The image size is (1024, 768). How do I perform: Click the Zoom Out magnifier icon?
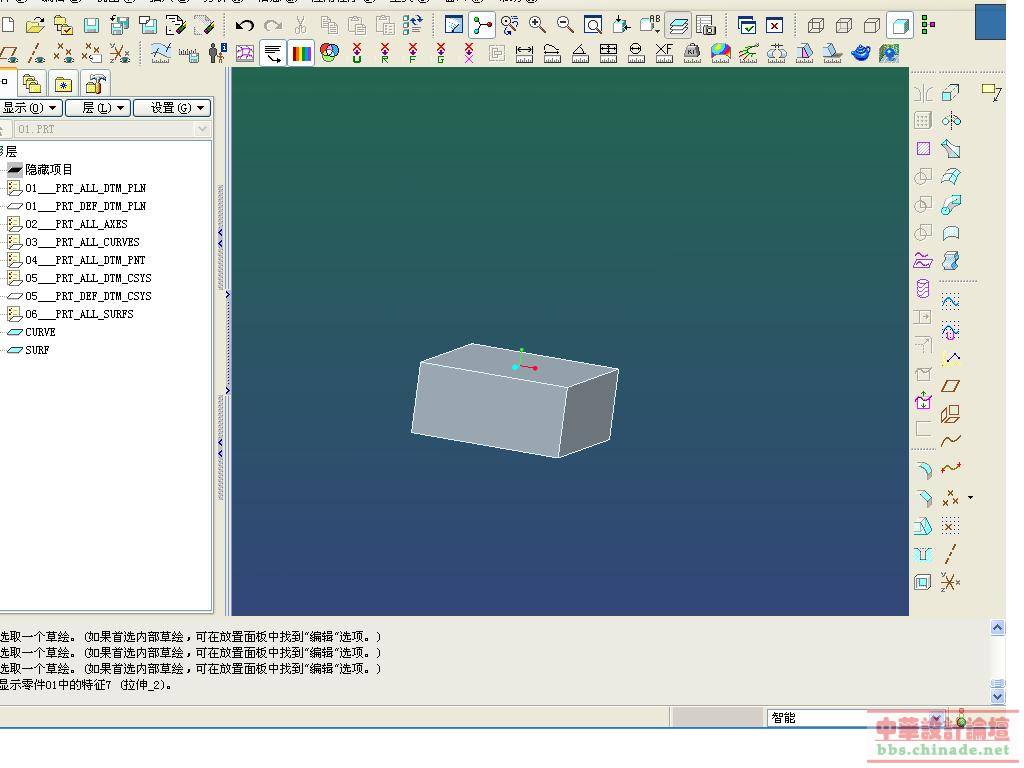pyautogui.click(x=566, y=25)
